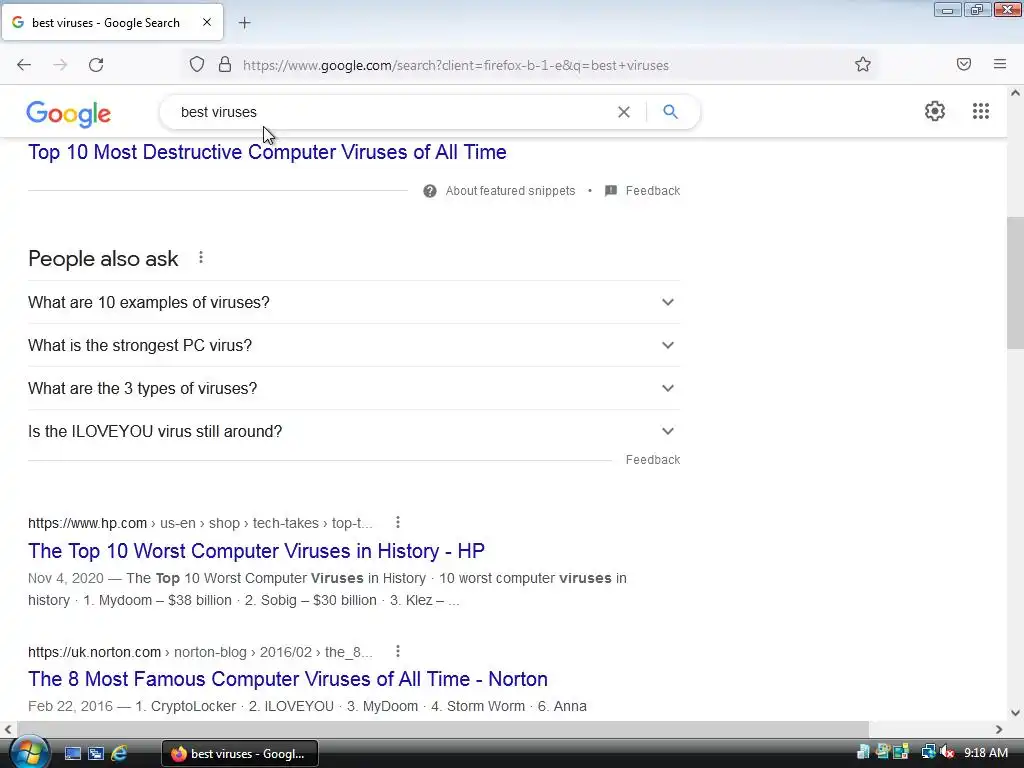The width and height of the screenshot is (1024, 768).
Task: Open About featured snippets help icon
Action: pos(430,191)
